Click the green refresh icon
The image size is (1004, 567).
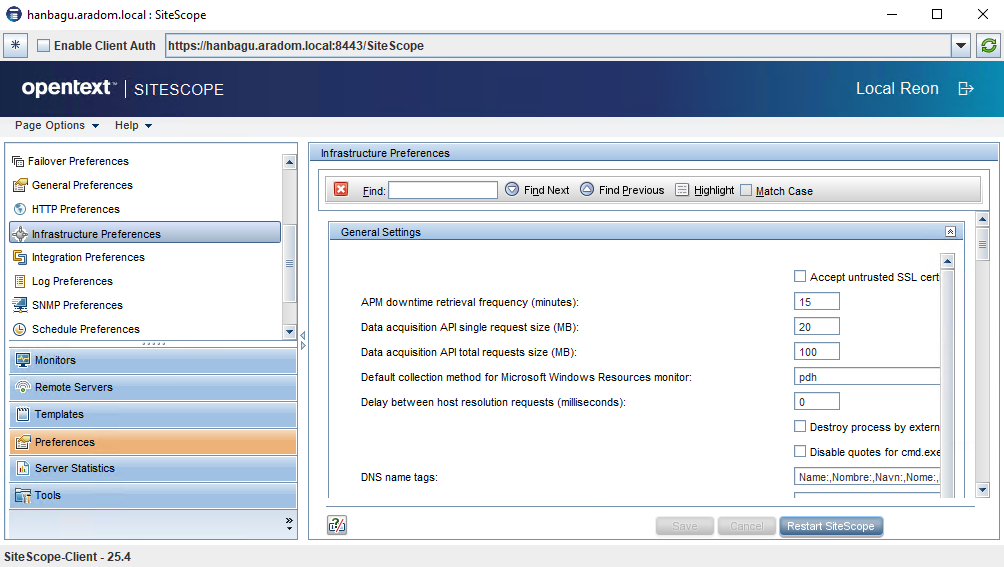[989, 45]
